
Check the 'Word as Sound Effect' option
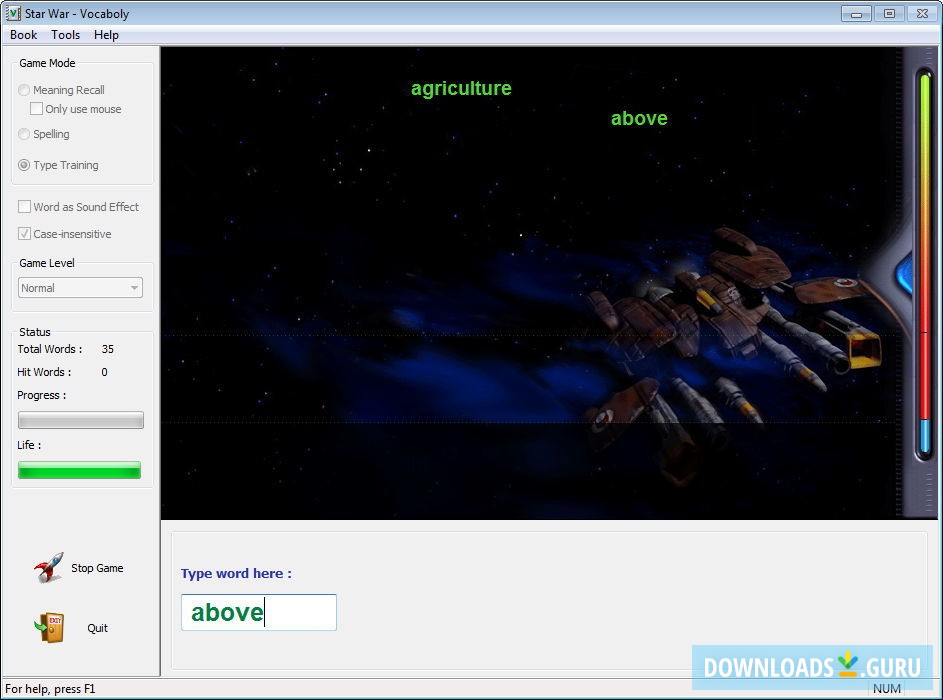[x=24, y=207]
